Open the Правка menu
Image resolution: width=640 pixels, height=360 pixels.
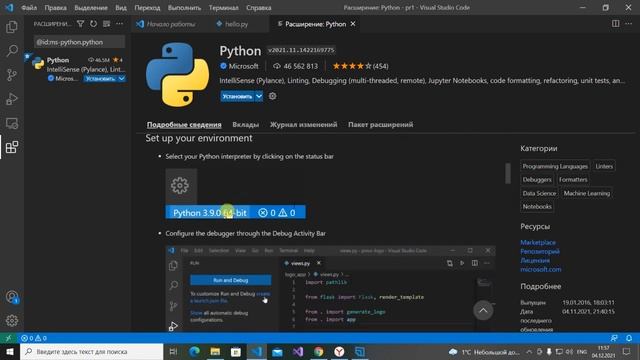[x=56, y=8]
